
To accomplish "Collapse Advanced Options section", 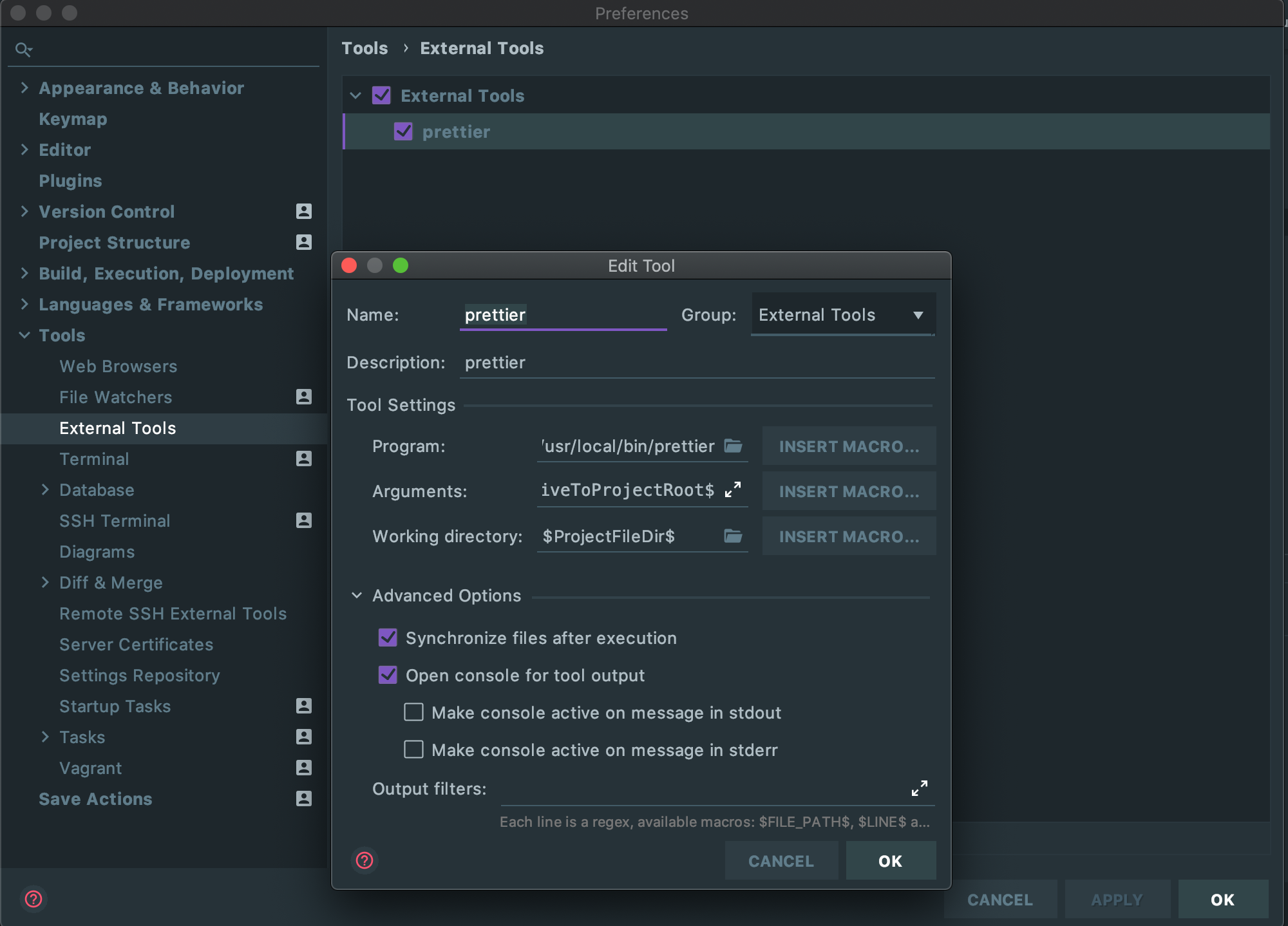I will point(357,596).
